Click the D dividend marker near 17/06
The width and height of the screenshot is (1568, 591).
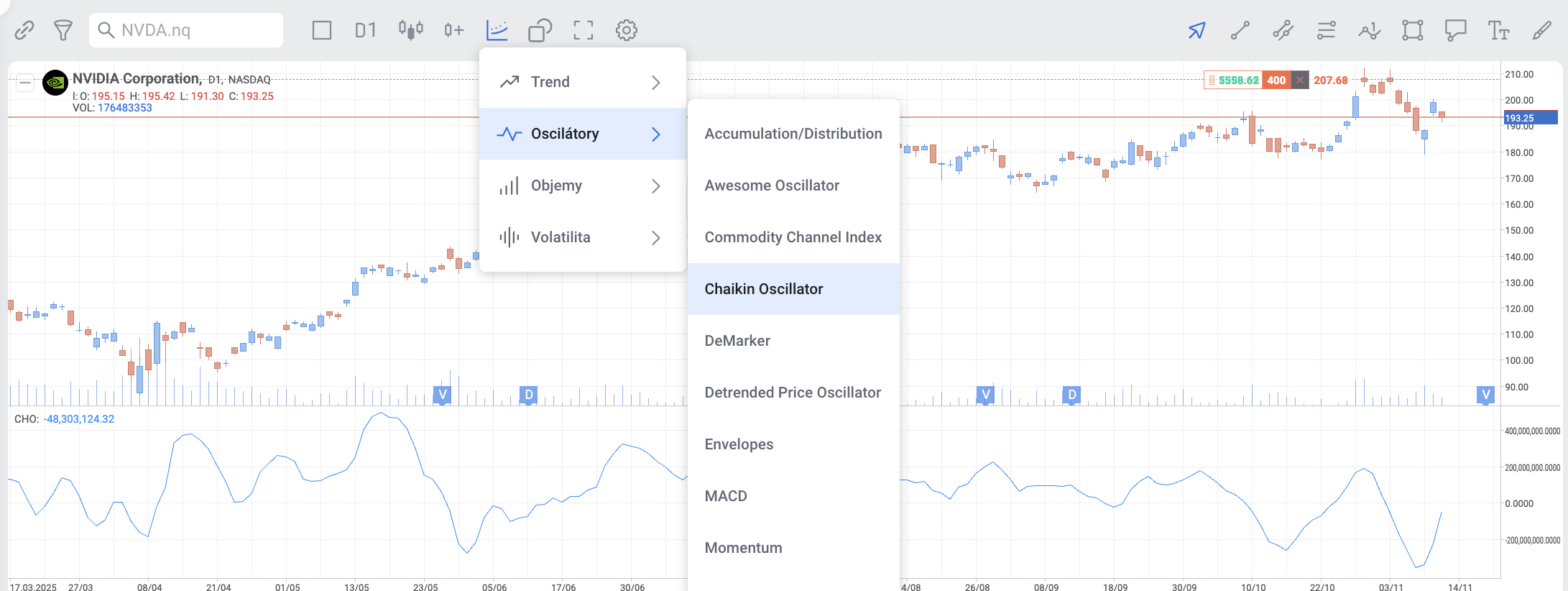point(528,395)
